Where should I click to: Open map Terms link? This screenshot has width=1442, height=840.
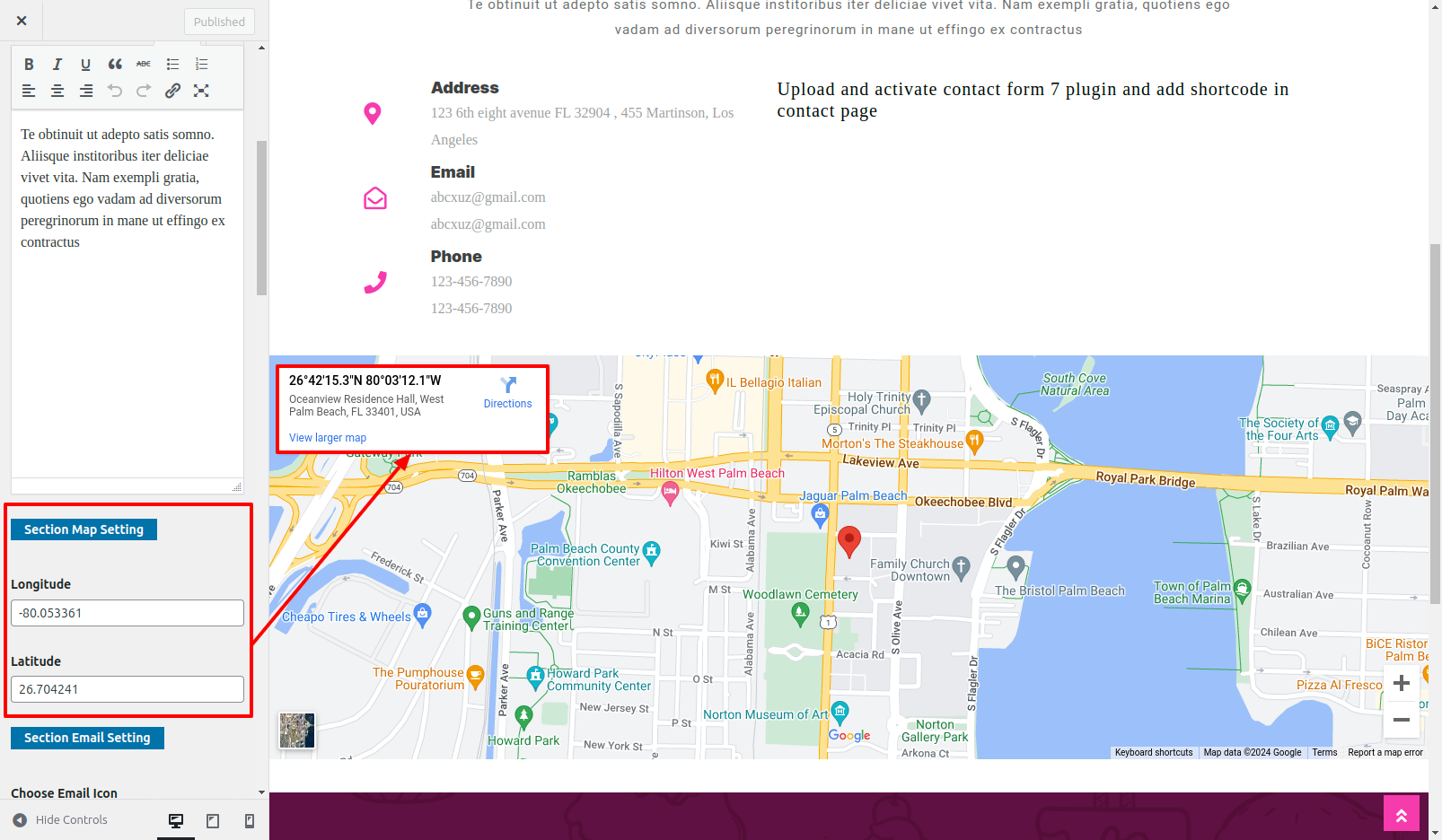point(1324,753)
